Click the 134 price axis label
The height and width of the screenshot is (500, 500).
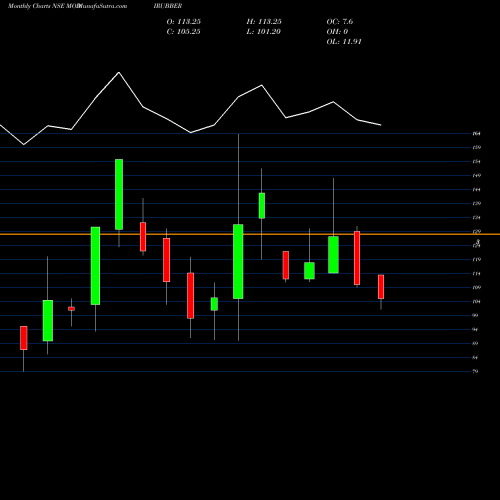click(477, 218)
